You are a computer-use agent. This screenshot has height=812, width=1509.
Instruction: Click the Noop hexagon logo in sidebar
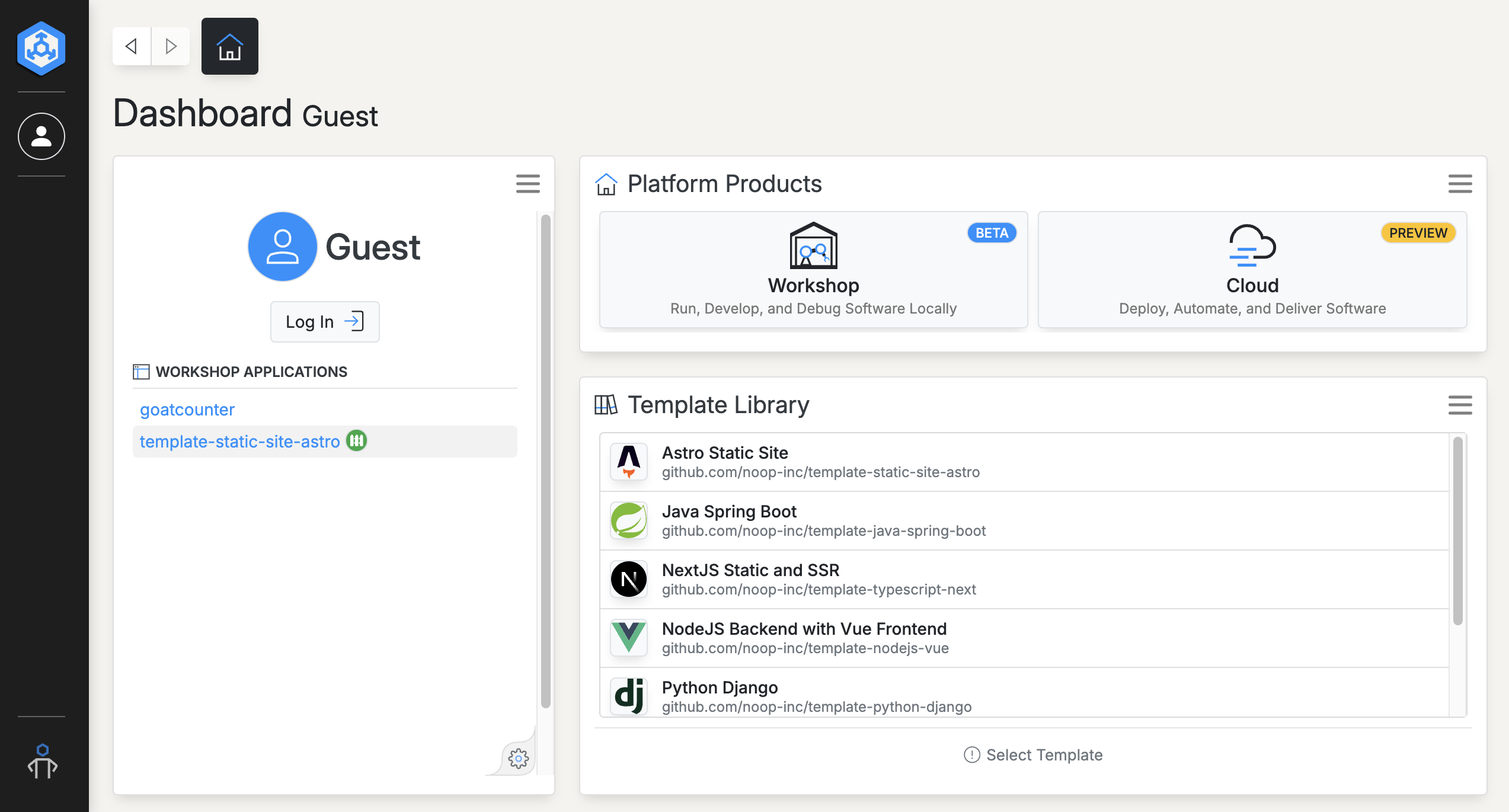(41, 48)
